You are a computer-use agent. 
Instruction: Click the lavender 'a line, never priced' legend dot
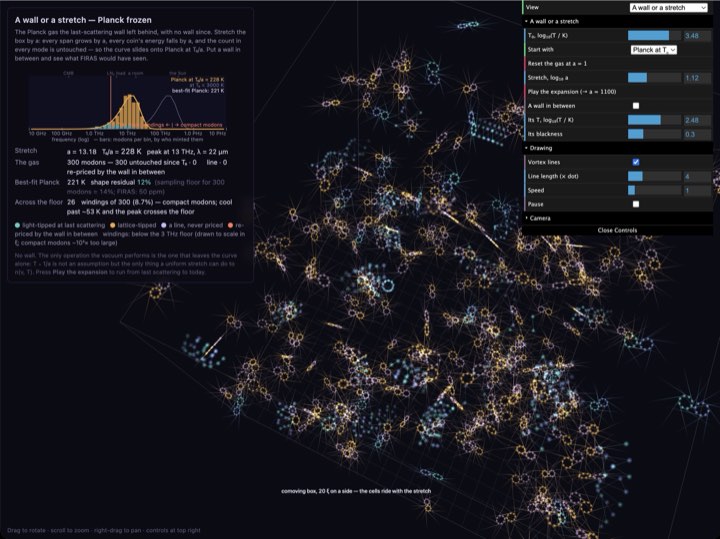tap(164, 225)
